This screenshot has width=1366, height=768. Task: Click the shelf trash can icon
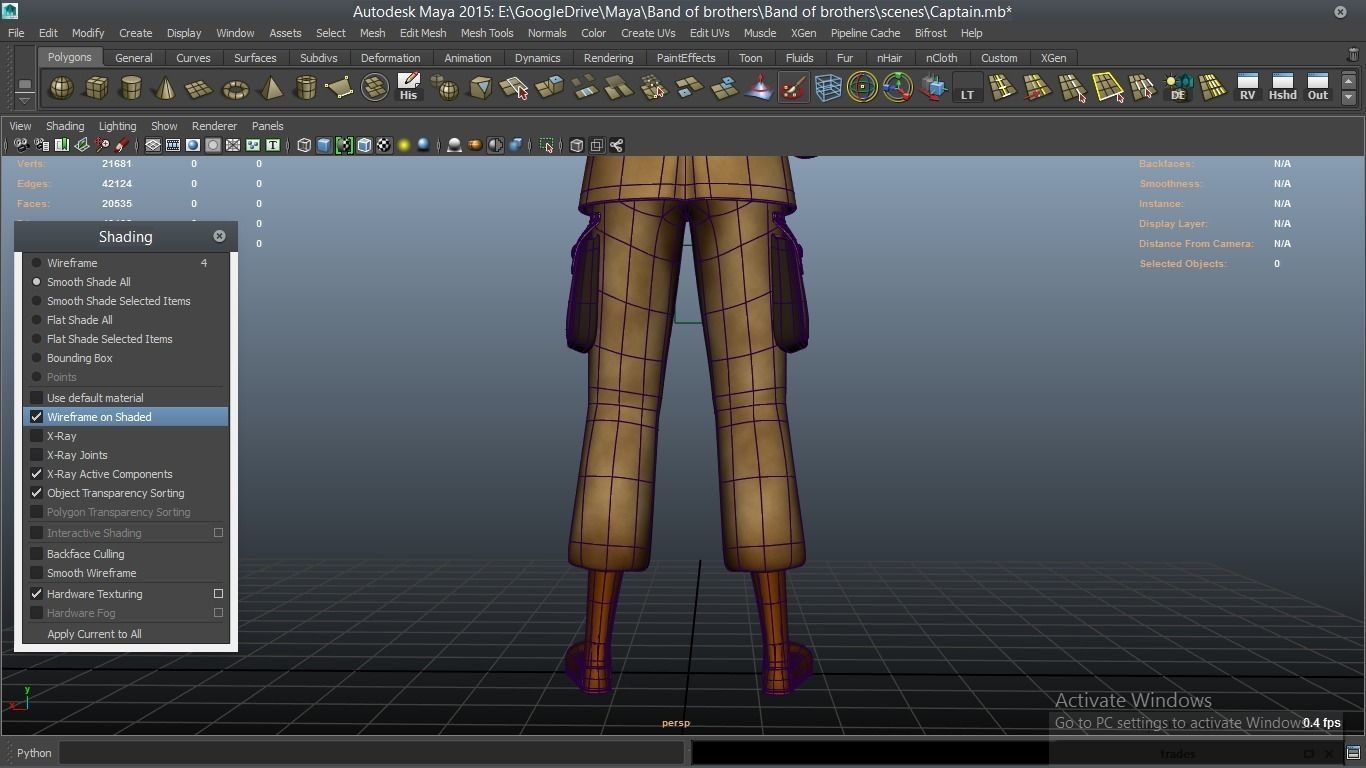[1353, 55]
